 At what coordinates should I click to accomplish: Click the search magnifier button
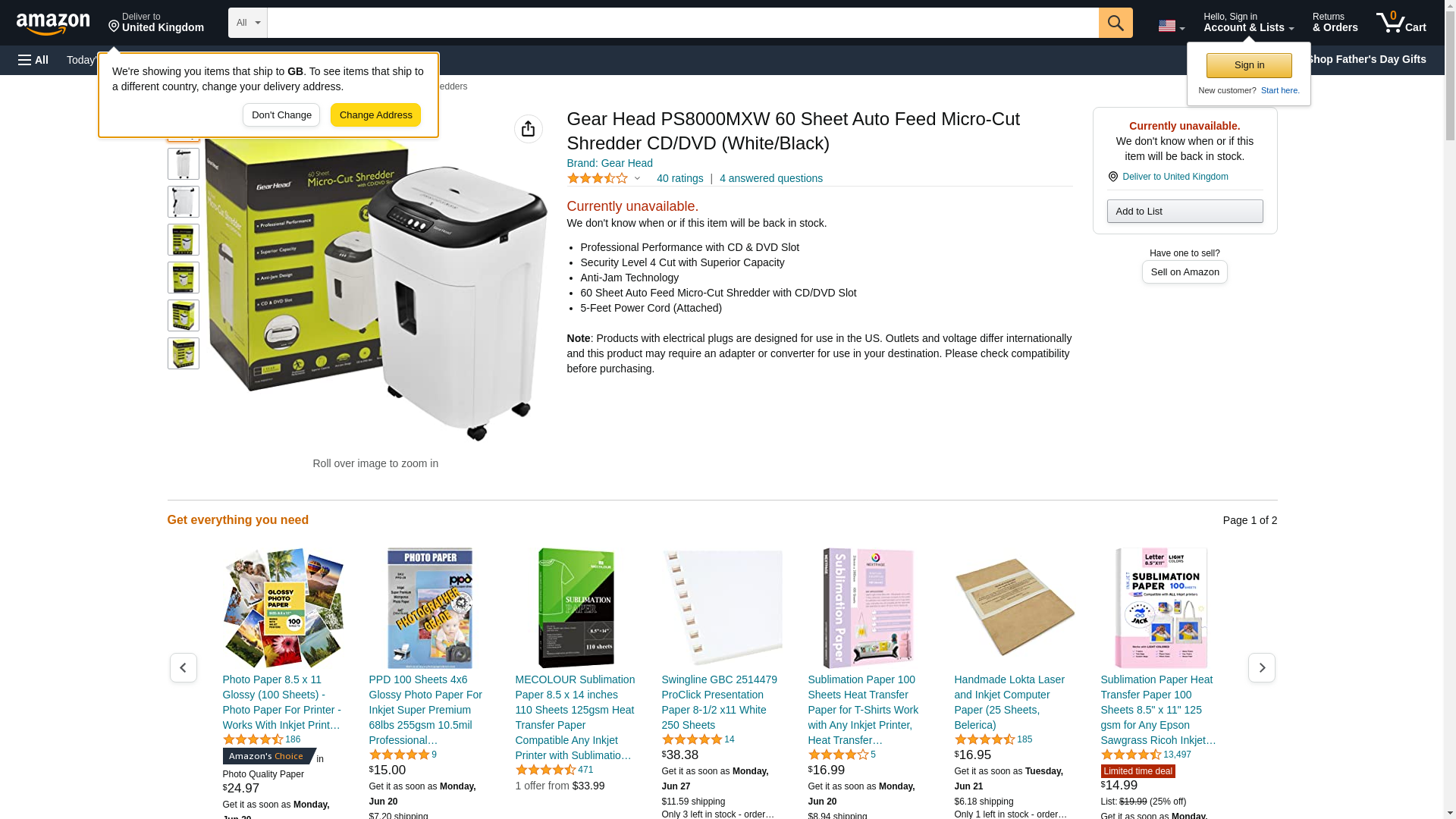pyautogui.click(x=1116, y=23)
